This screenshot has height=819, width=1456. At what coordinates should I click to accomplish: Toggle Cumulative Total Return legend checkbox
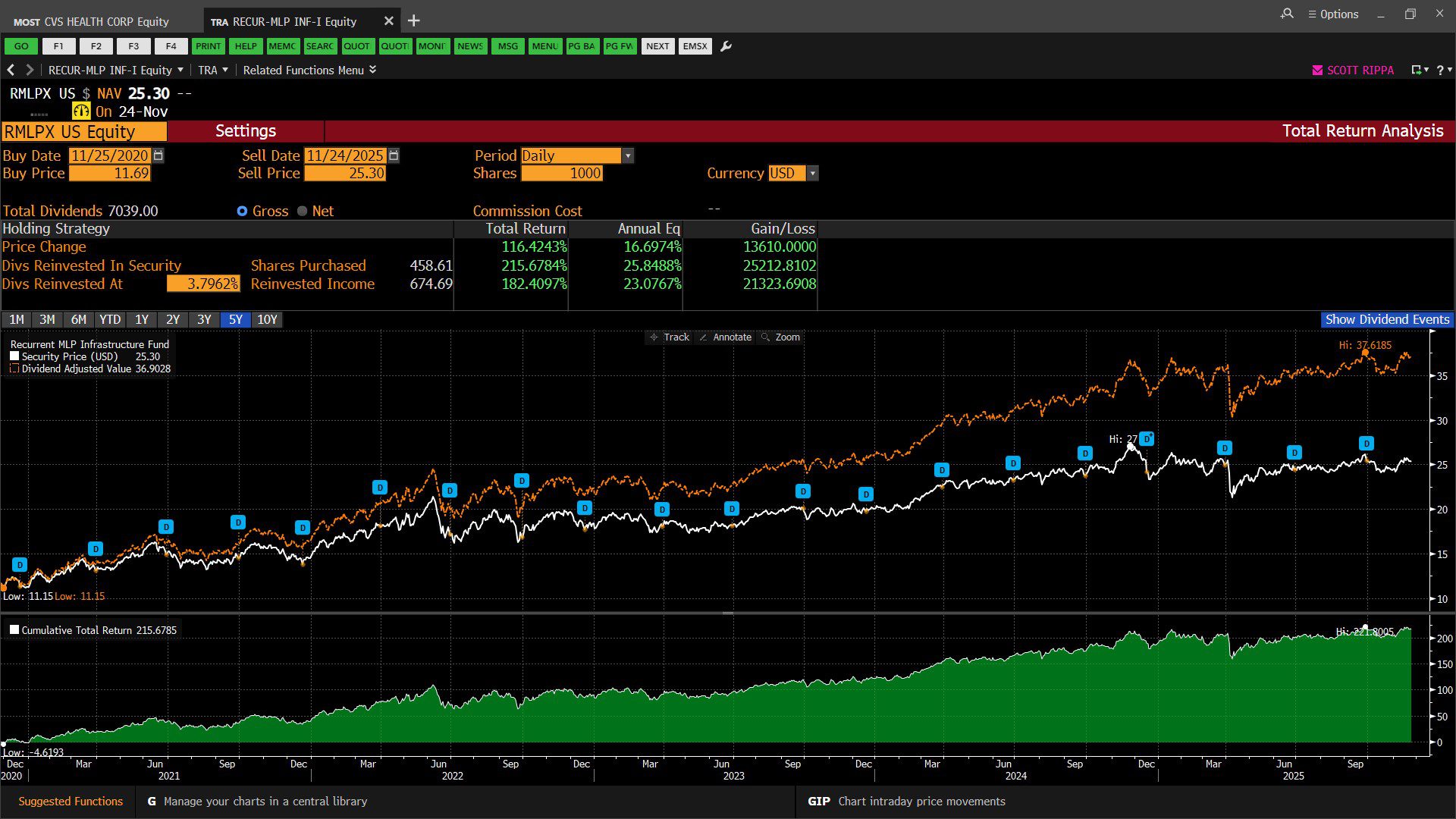click(14, 629)
